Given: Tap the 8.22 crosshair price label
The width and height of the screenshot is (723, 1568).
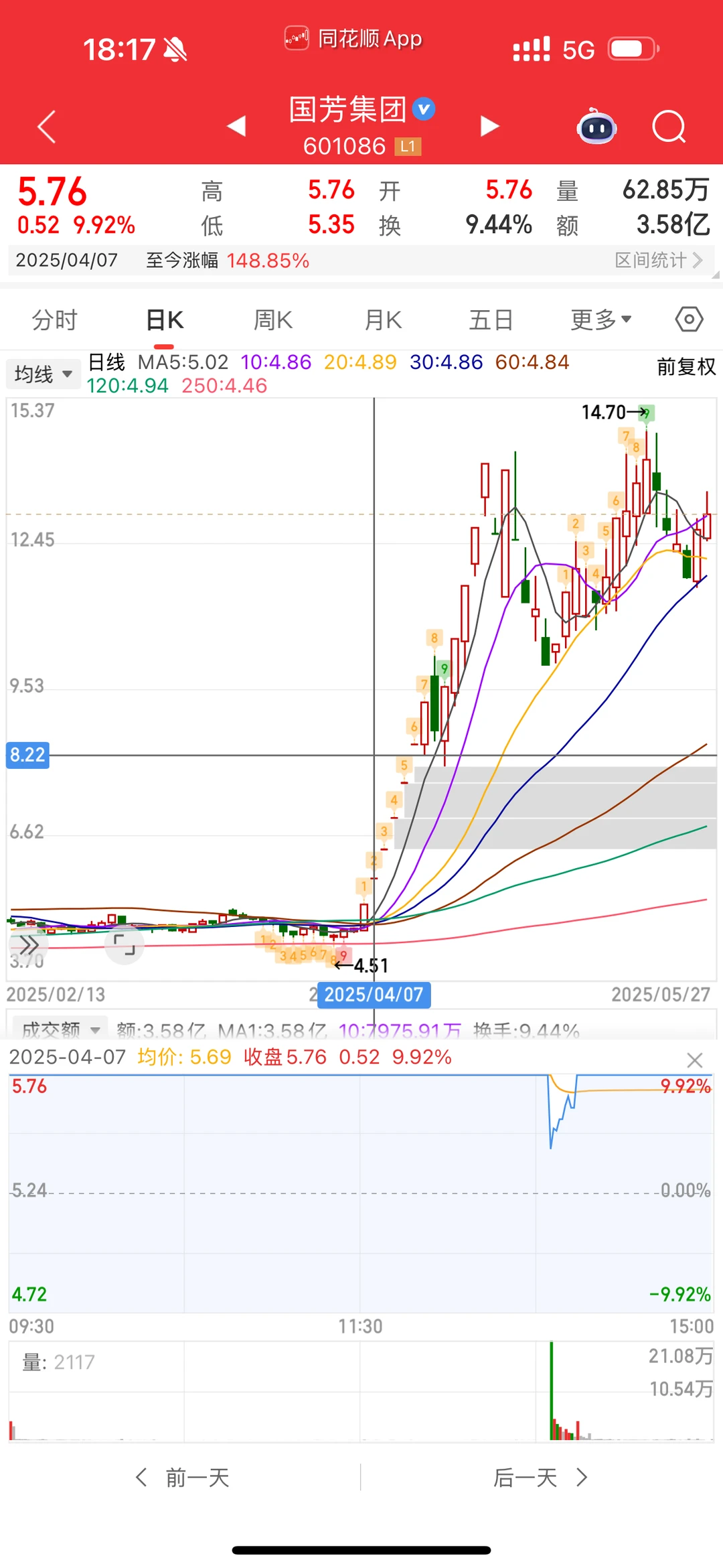Looking at the screenshot, I should tap(27, 755).
